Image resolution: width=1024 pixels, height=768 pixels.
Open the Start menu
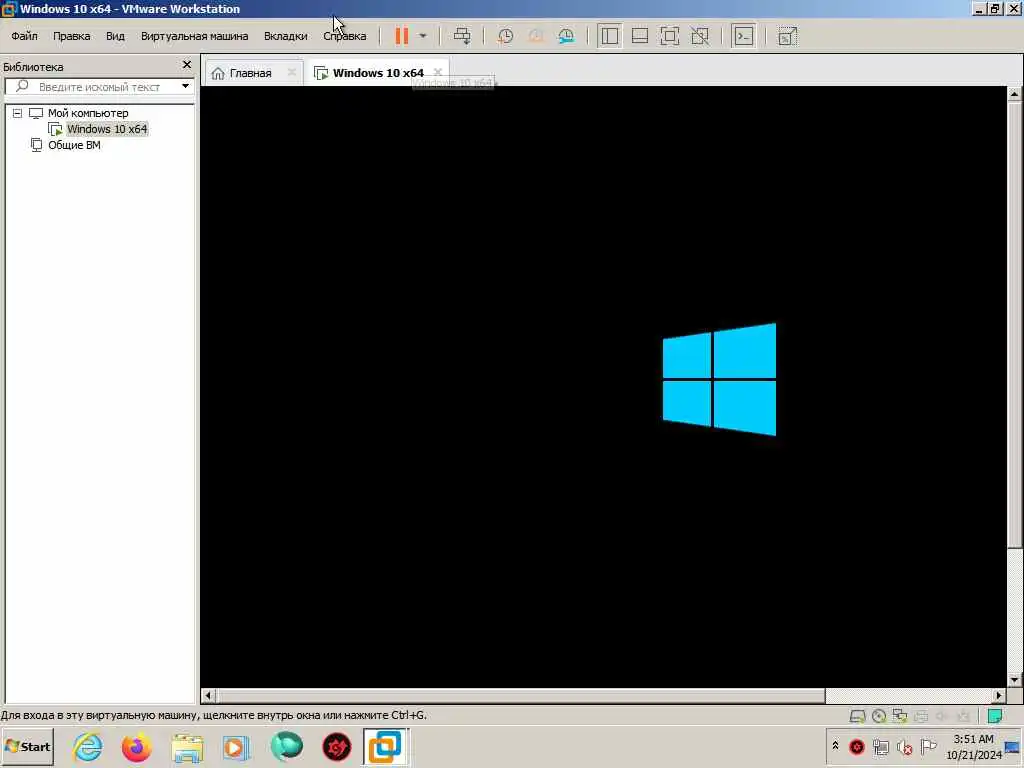click(27, 747)
